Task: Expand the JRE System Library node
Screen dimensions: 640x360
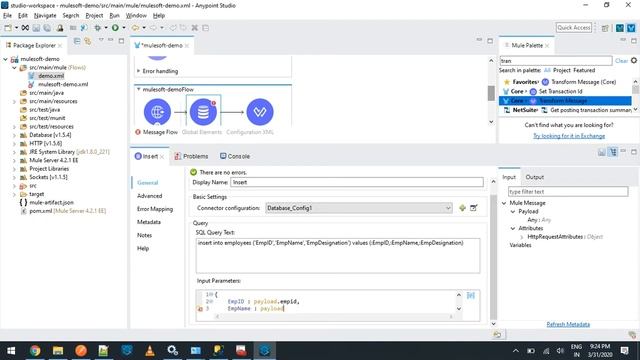Action: coord(14,152)
